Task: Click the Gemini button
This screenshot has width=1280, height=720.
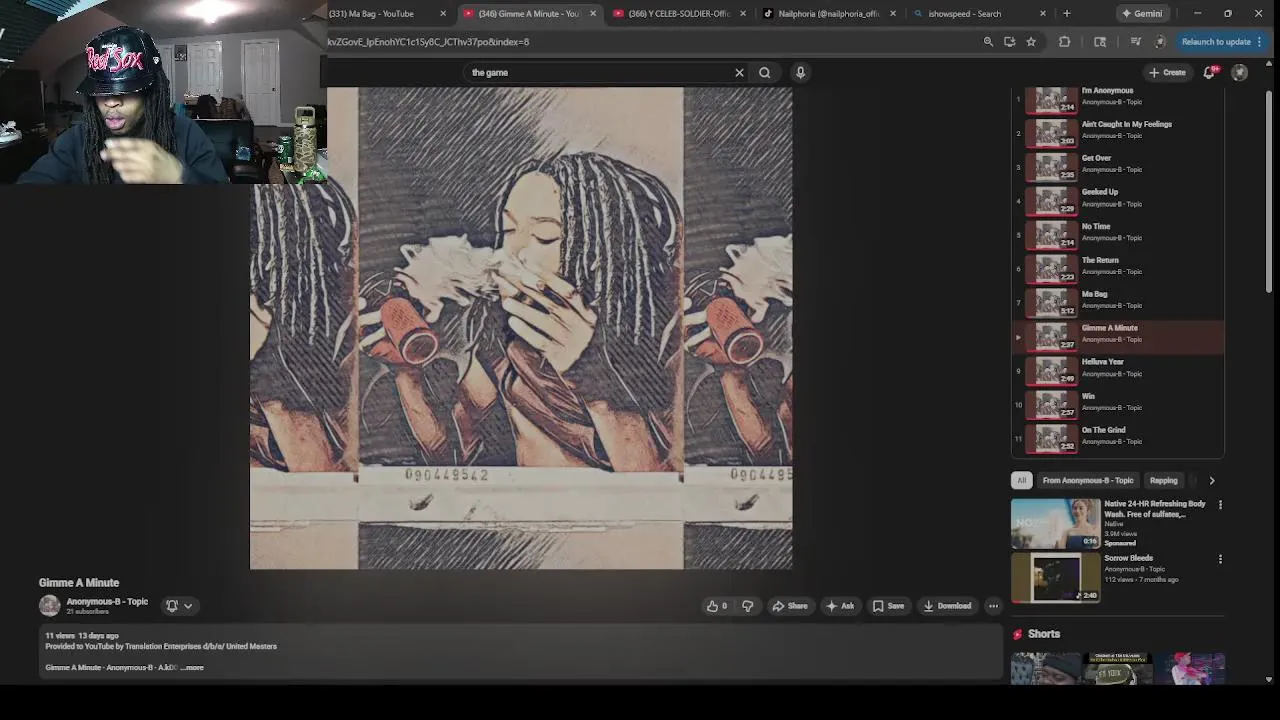Action: point(1141,13)
